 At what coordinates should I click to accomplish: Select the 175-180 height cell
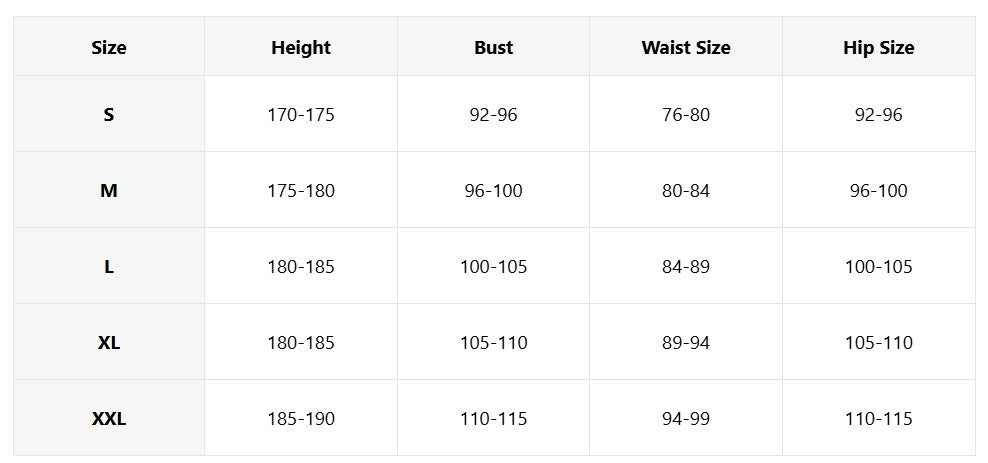[301, 190]
